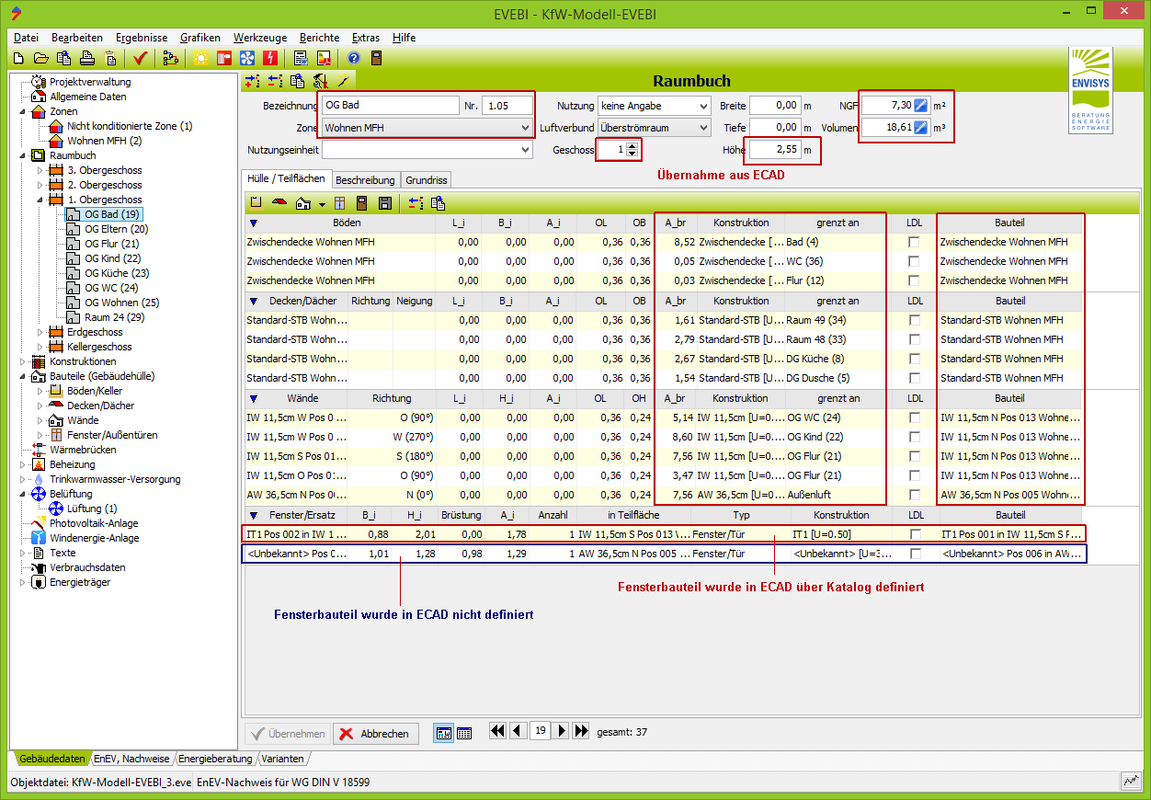Click the Höhe input field

(x=776, y=150)
